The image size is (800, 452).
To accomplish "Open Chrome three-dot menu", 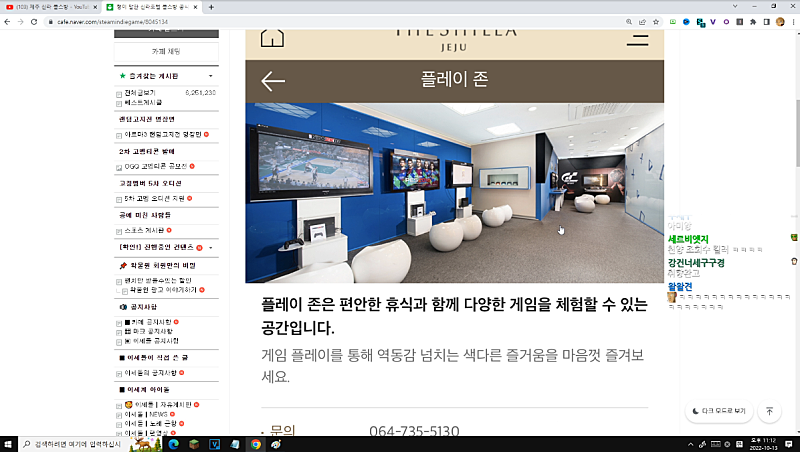I will tap(793, 22).
